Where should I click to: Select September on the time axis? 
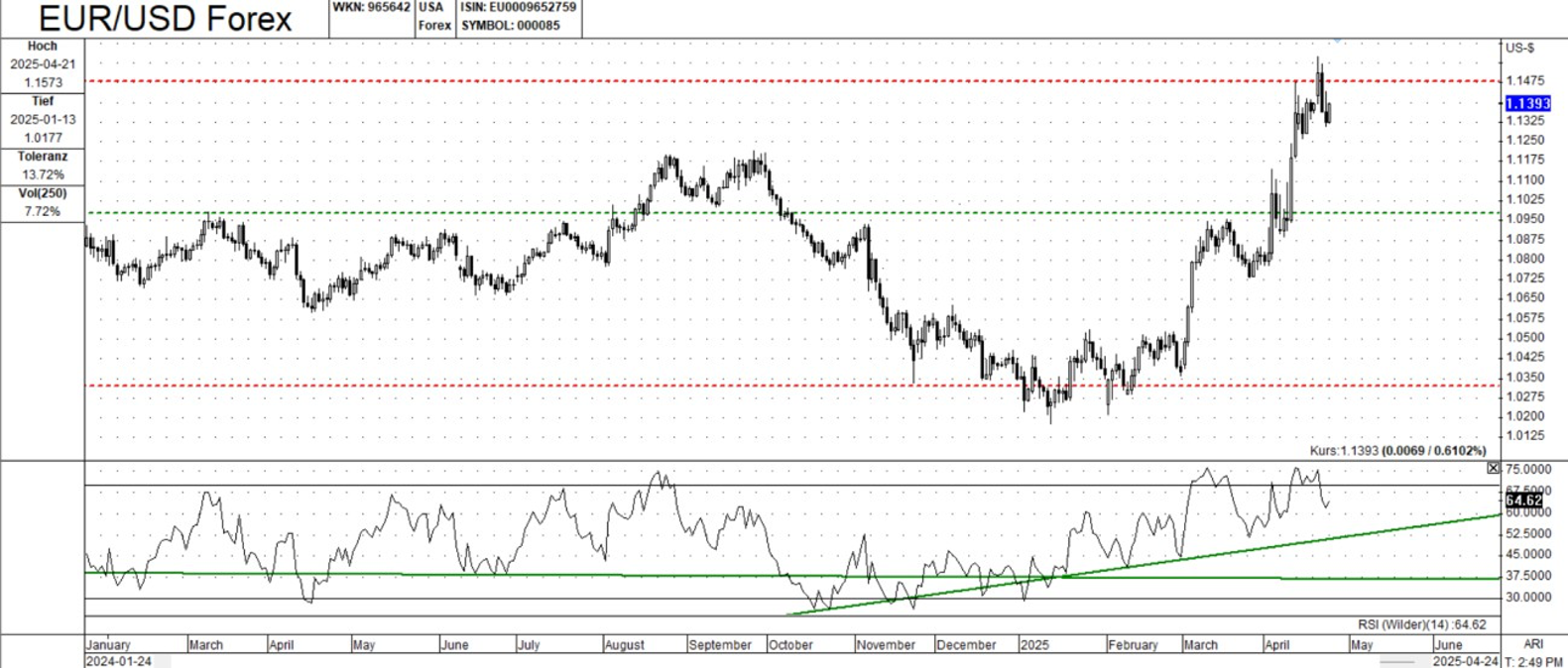[x=720, y=645]
